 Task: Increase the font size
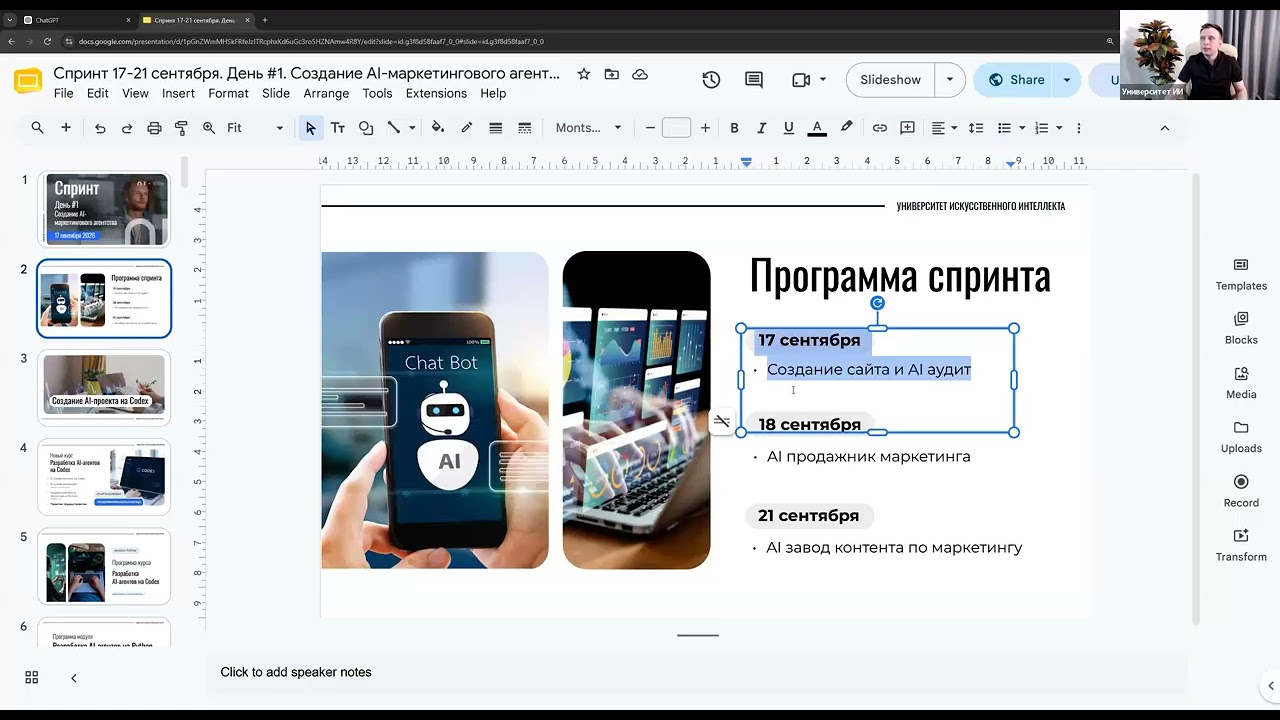pyautogui.click(x=705, y=128)
